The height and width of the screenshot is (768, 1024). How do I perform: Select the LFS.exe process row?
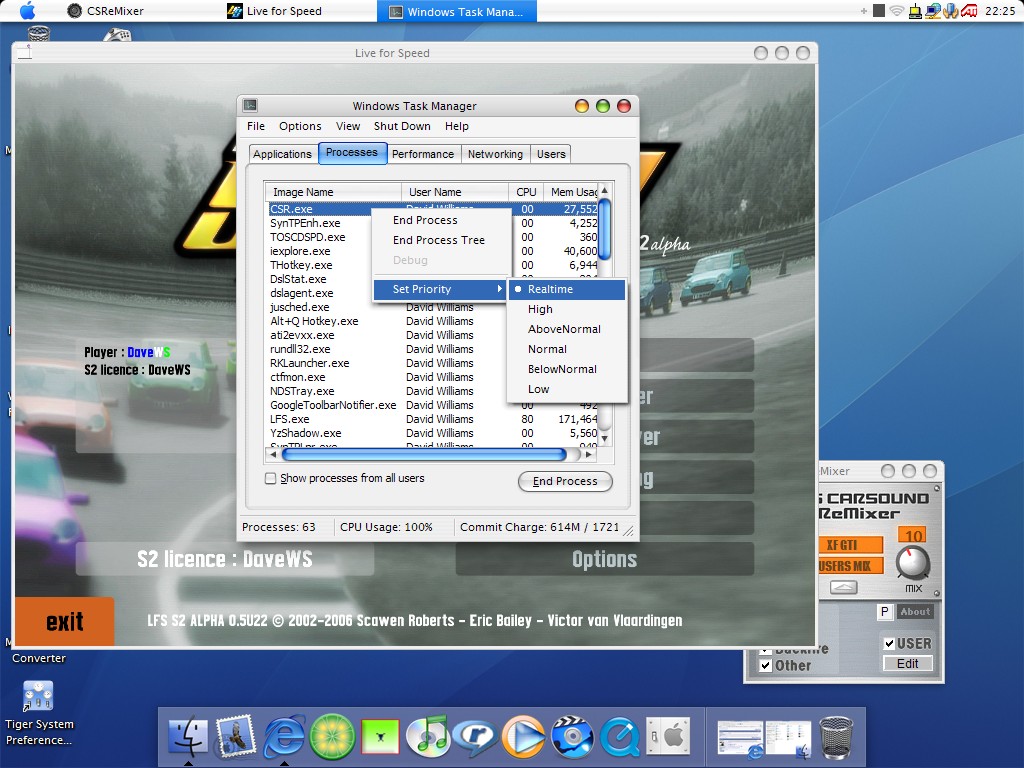[x=432, y=419]
